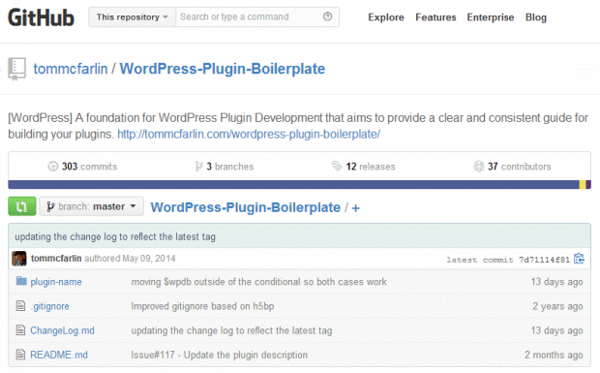The width and height of the screenshot is (600, 373).
Task: Open the Explore menu item
Action: tap(386, 18)
